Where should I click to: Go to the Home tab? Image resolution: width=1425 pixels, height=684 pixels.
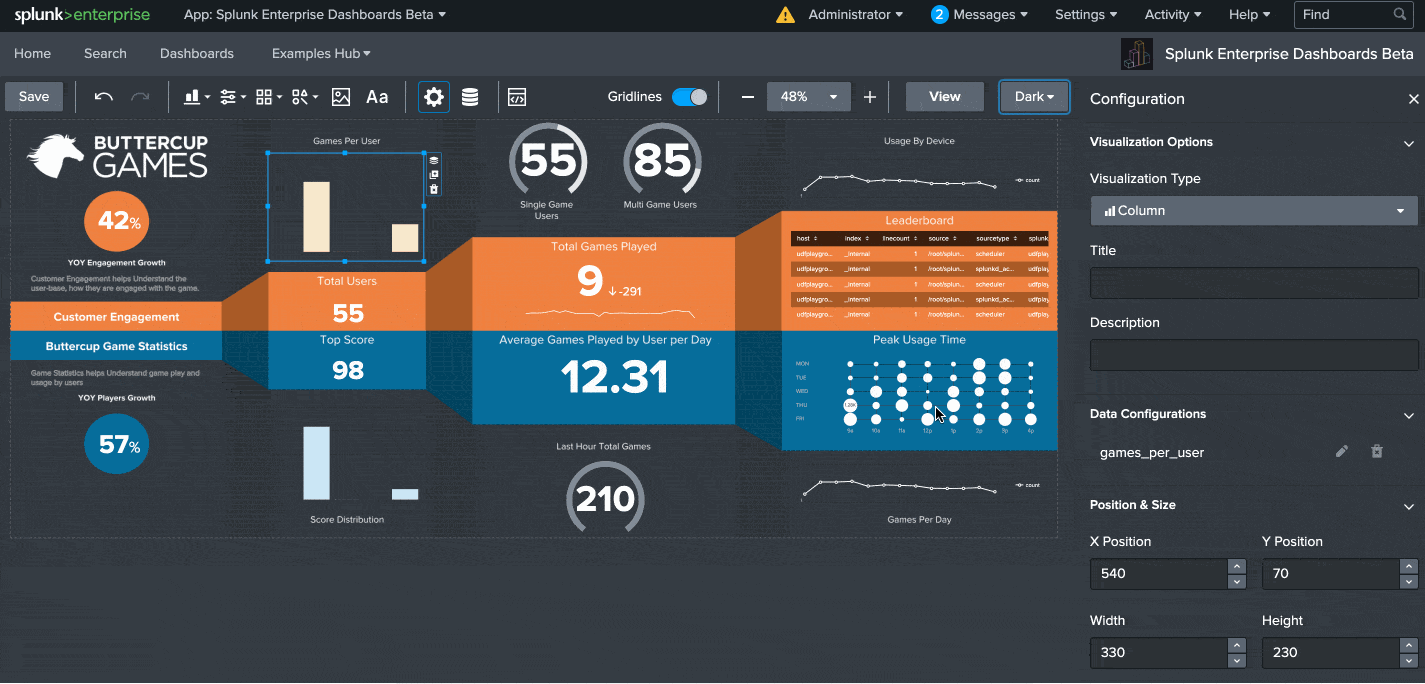click(33, 54)
